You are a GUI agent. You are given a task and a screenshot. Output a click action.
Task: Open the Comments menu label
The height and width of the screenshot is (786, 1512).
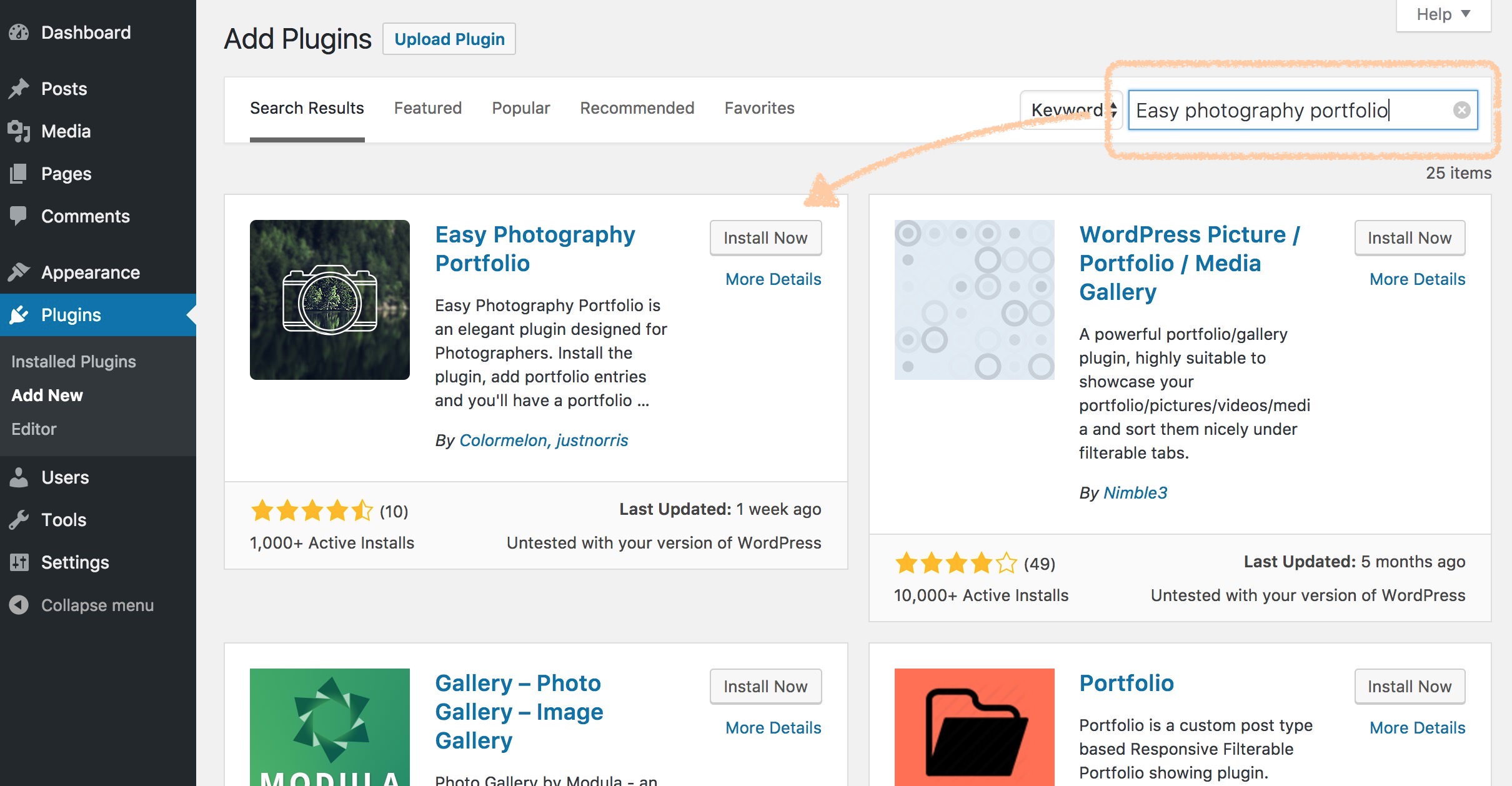86,216
